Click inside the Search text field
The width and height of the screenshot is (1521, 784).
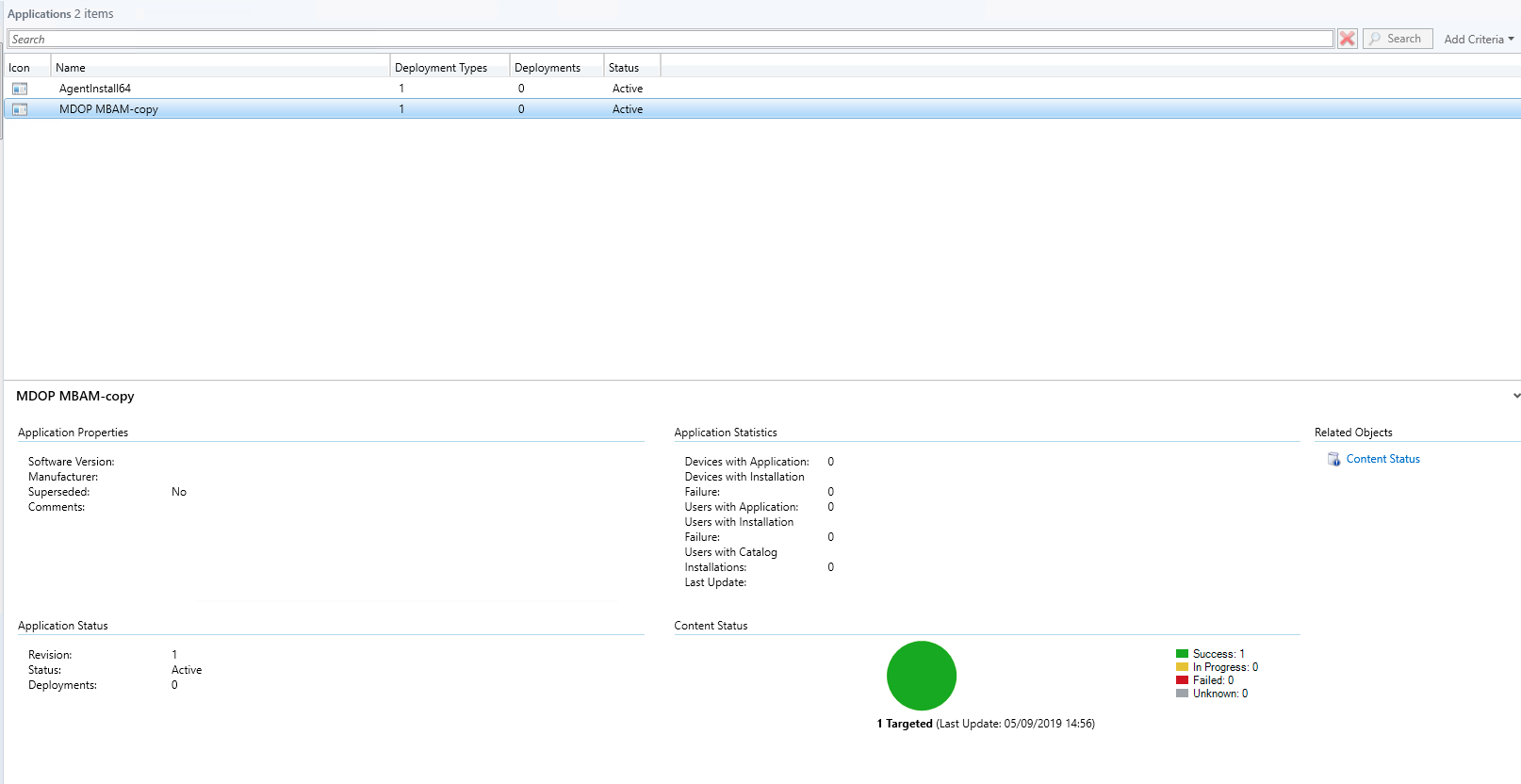669,40
